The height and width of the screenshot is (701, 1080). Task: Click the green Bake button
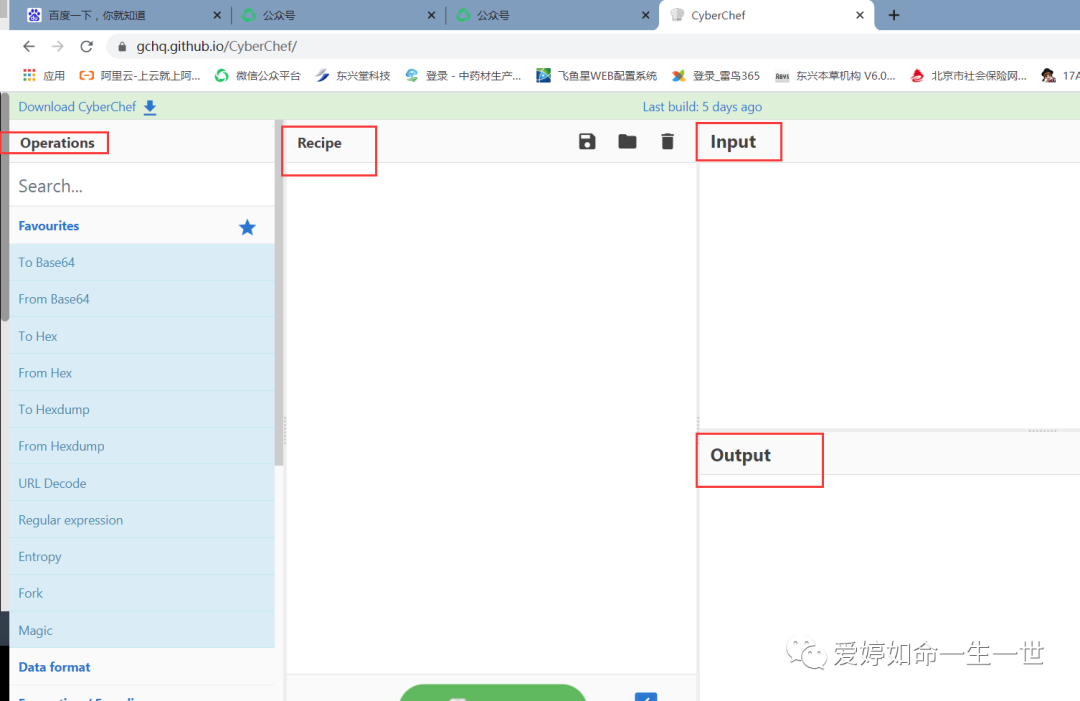[x=492, y=693]
